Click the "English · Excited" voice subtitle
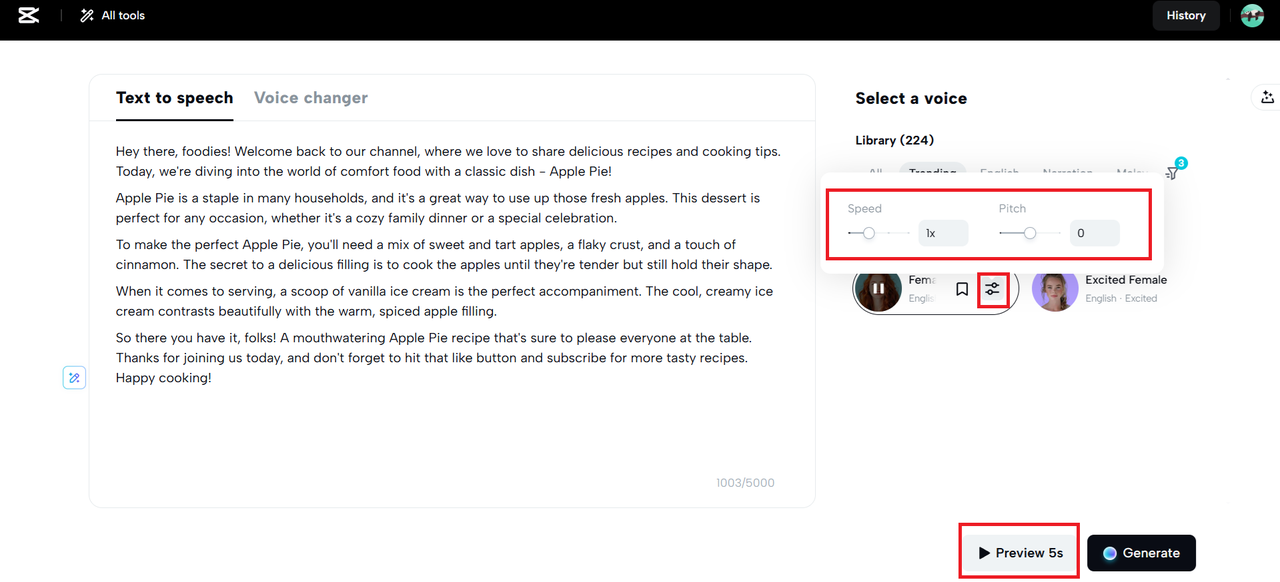 click(x=1121, y=298)
